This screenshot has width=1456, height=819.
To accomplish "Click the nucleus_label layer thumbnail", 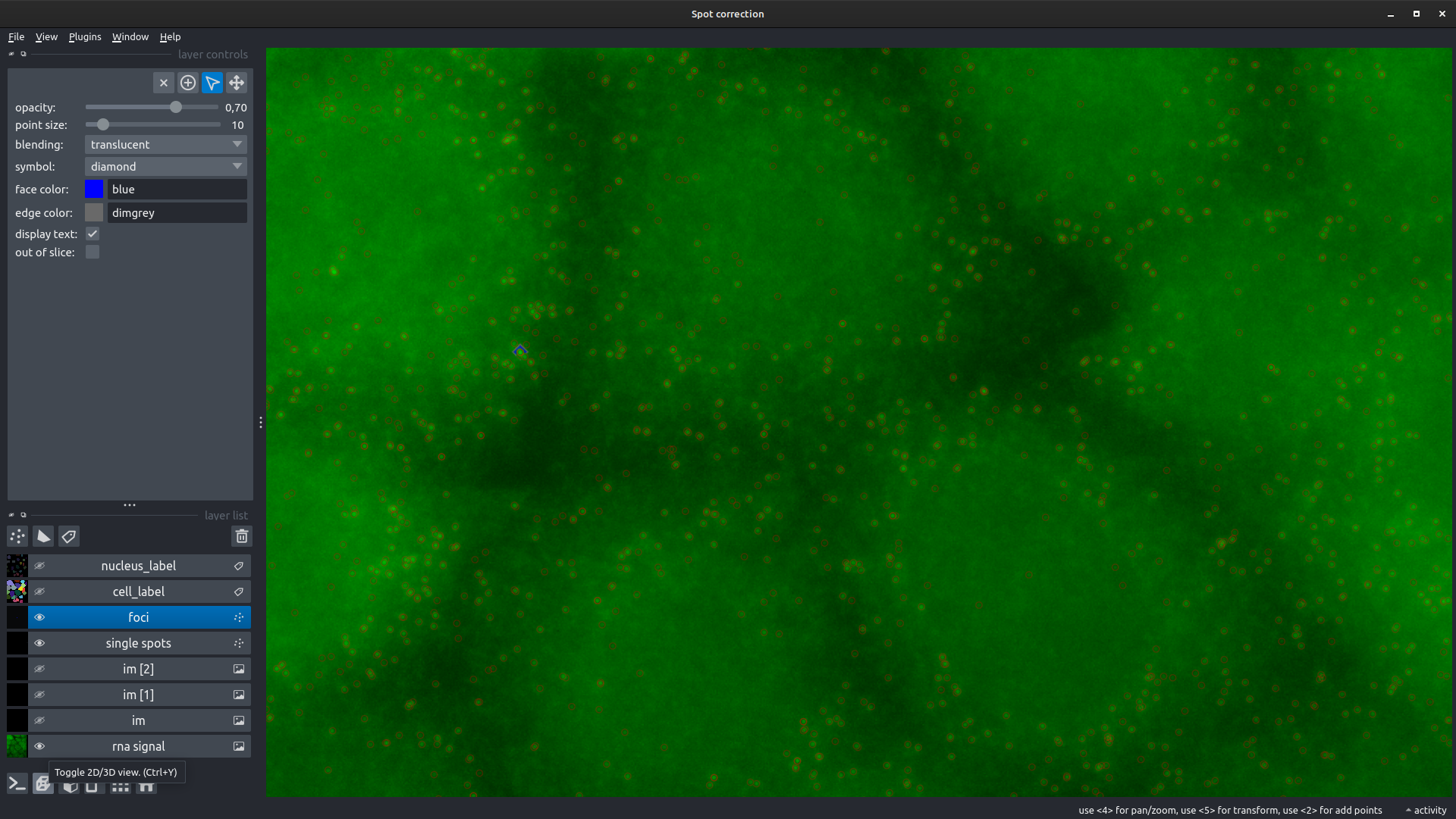I will click(17, 566).
